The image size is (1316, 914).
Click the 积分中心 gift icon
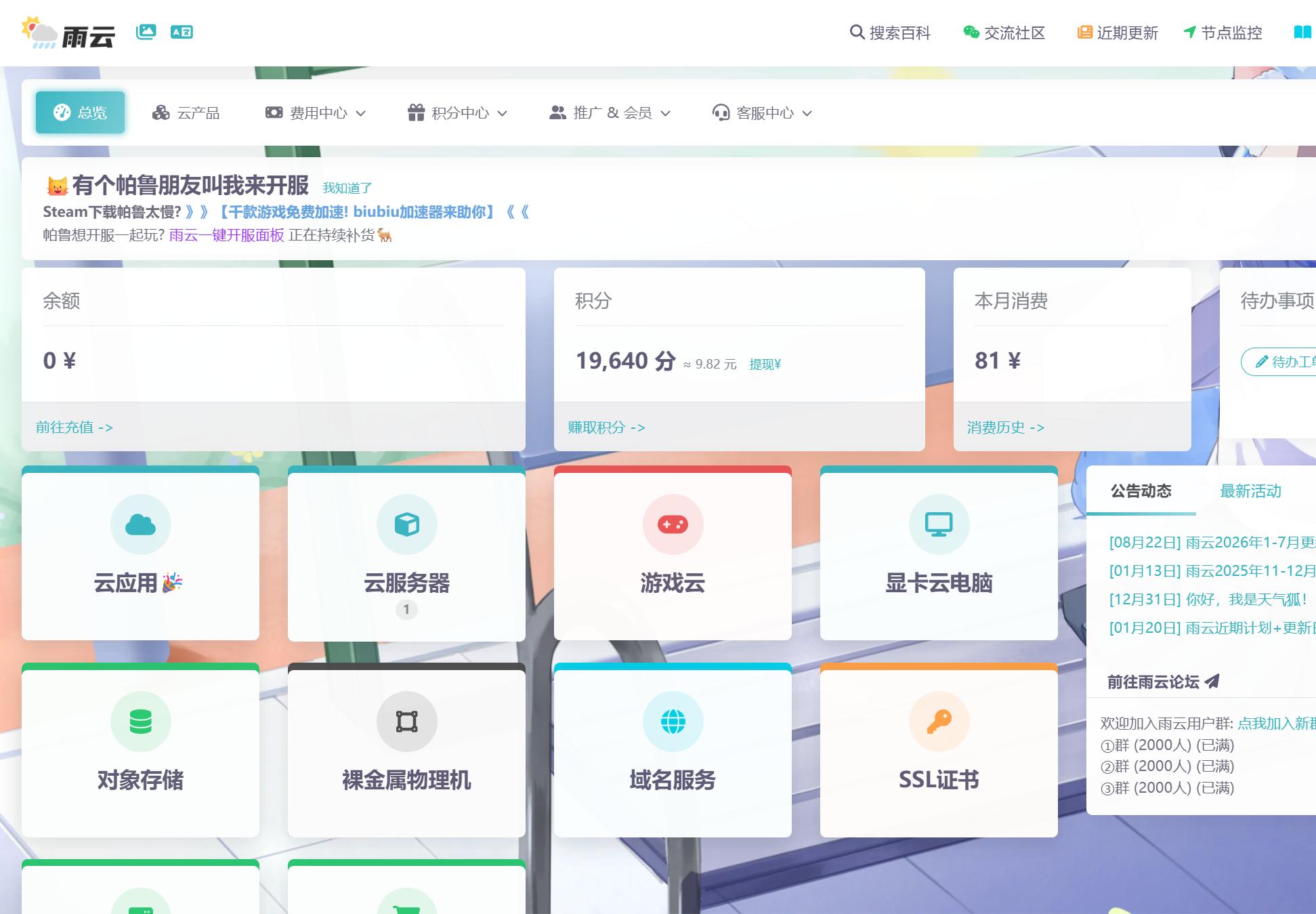pos(416,112)
